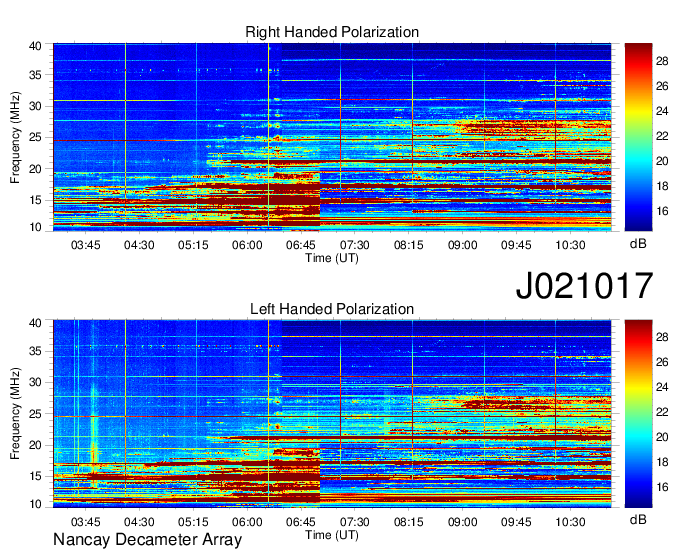
Task: Click the 40 MHz tick of Right Handed plot
Action: 35,46
